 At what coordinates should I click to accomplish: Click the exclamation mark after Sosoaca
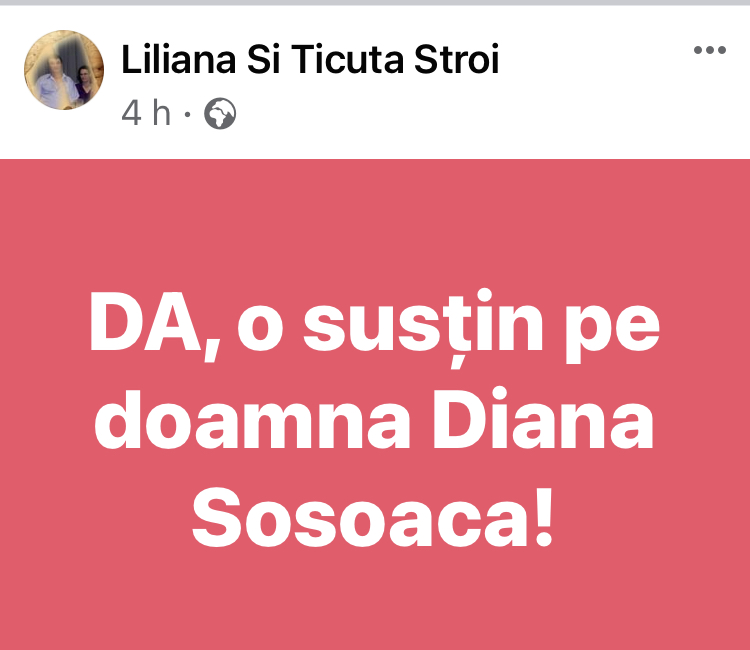pos(544,517)
